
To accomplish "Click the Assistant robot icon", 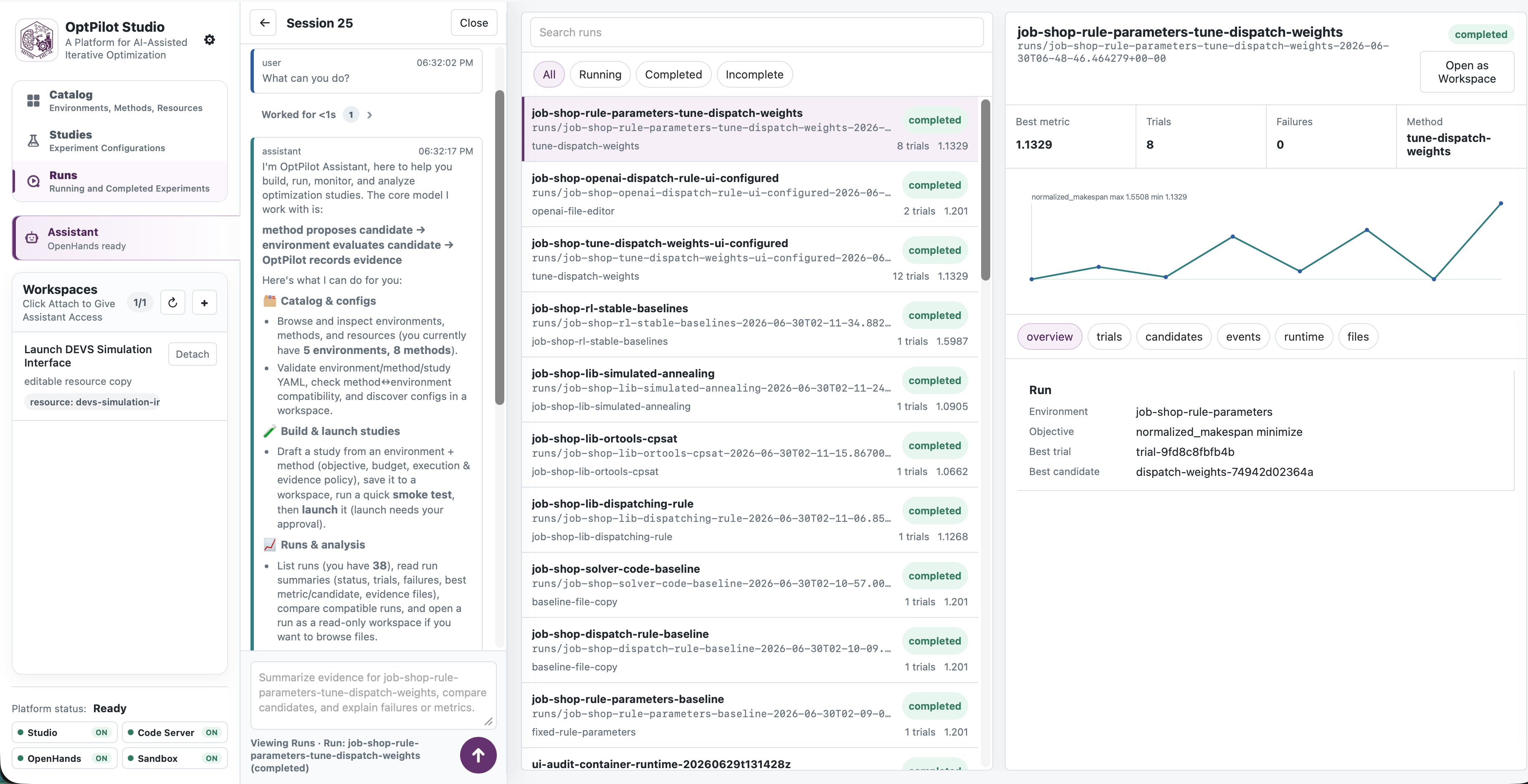I will [31, 238].
